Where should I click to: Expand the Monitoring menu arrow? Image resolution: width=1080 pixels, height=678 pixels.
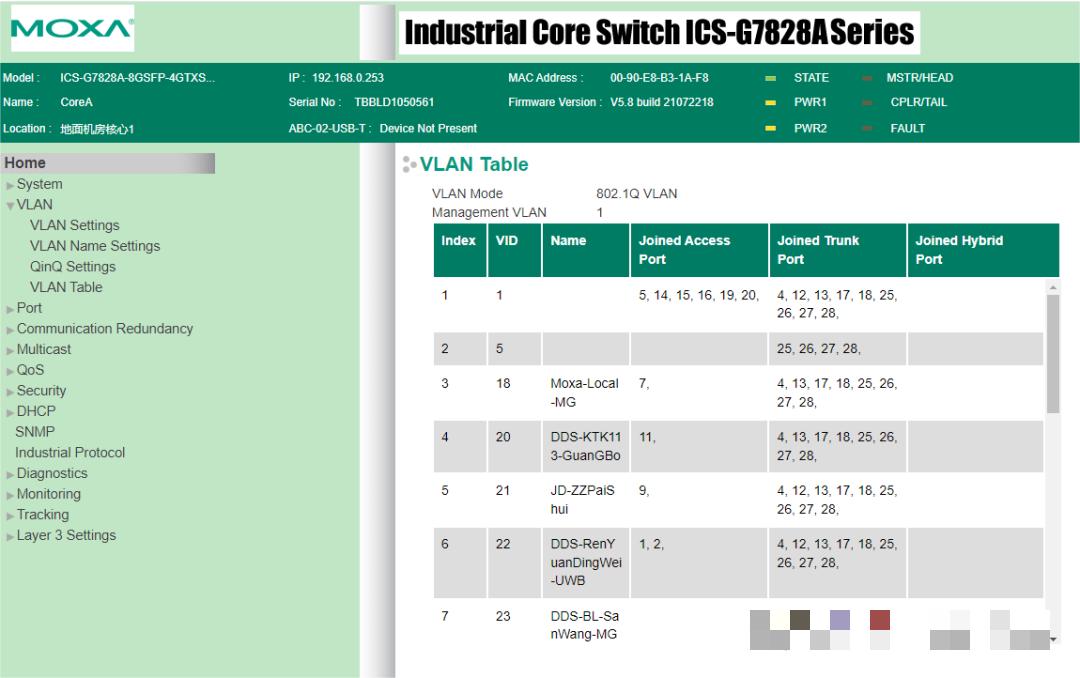coord(10,495)
